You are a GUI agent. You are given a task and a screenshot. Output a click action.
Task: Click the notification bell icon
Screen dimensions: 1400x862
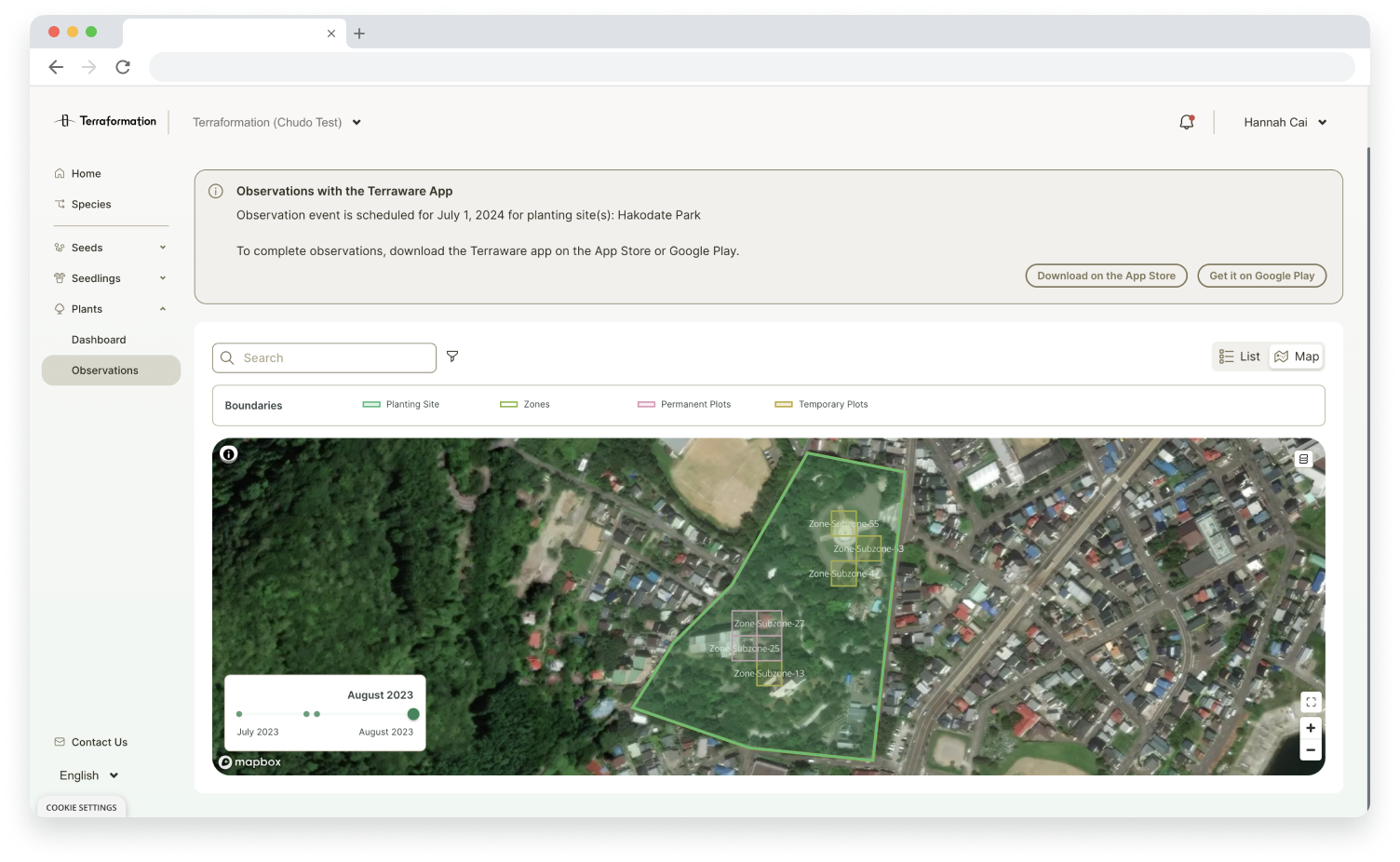(x=1186, y=122)
